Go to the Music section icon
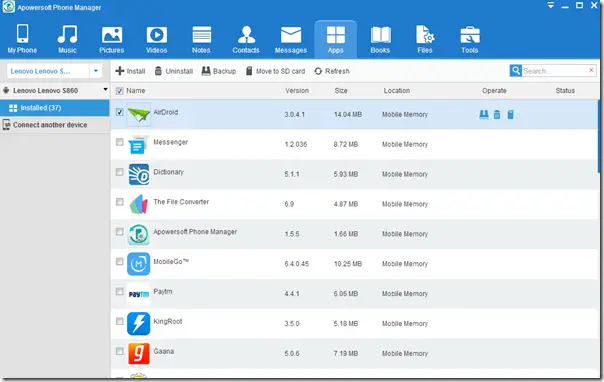The height and width of the screenshot is (382, 604). click(67, 34)
